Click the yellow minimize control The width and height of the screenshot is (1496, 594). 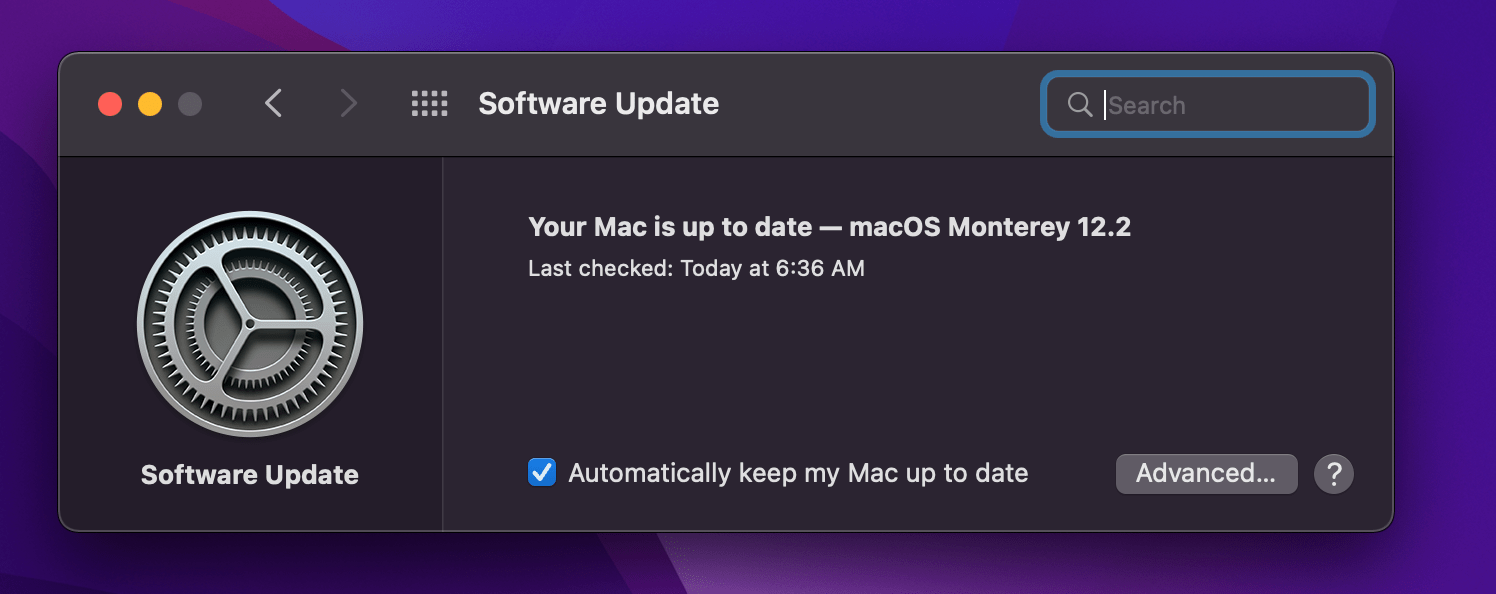click(150, 103)
